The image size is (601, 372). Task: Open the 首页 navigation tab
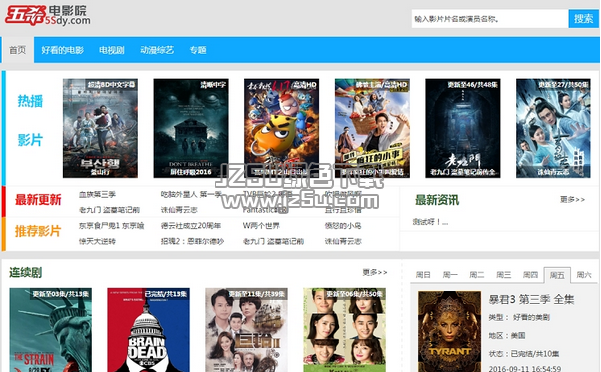point(18,50)
